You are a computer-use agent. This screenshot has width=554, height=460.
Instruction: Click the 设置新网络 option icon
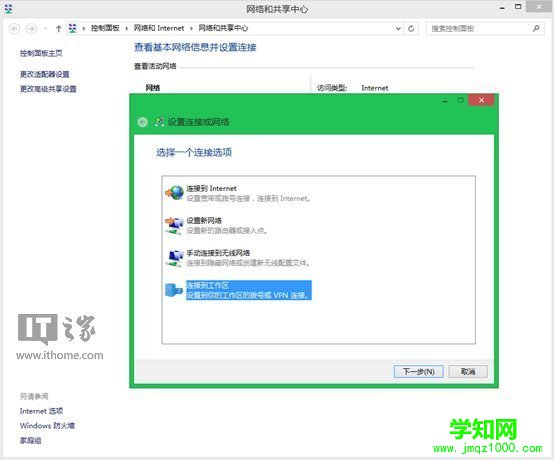(174, 225)
